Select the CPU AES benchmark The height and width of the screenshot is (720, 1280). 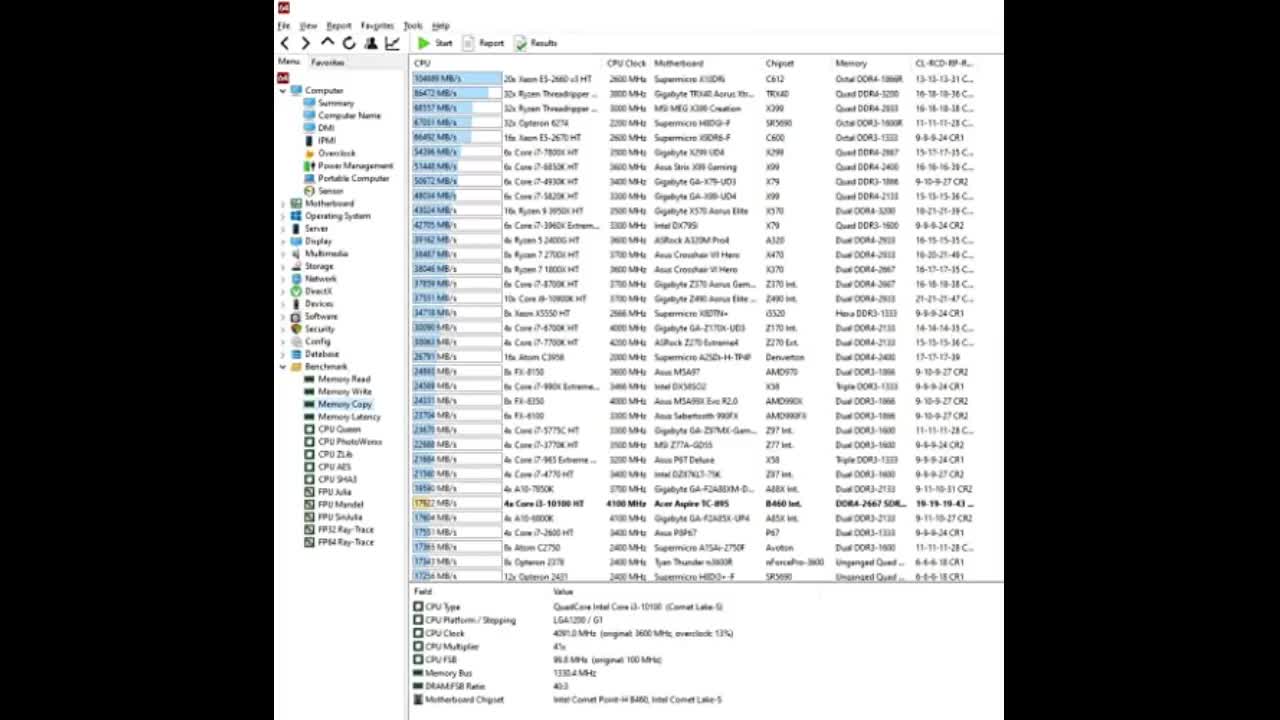click(335, 467)
